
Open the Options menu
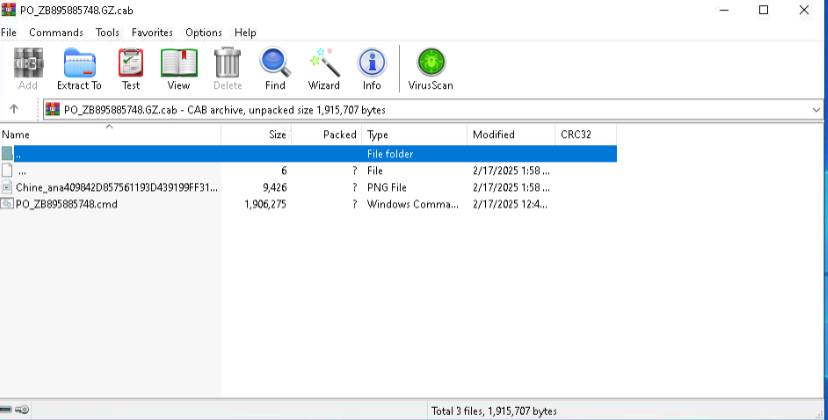click(x=203, y=33)
